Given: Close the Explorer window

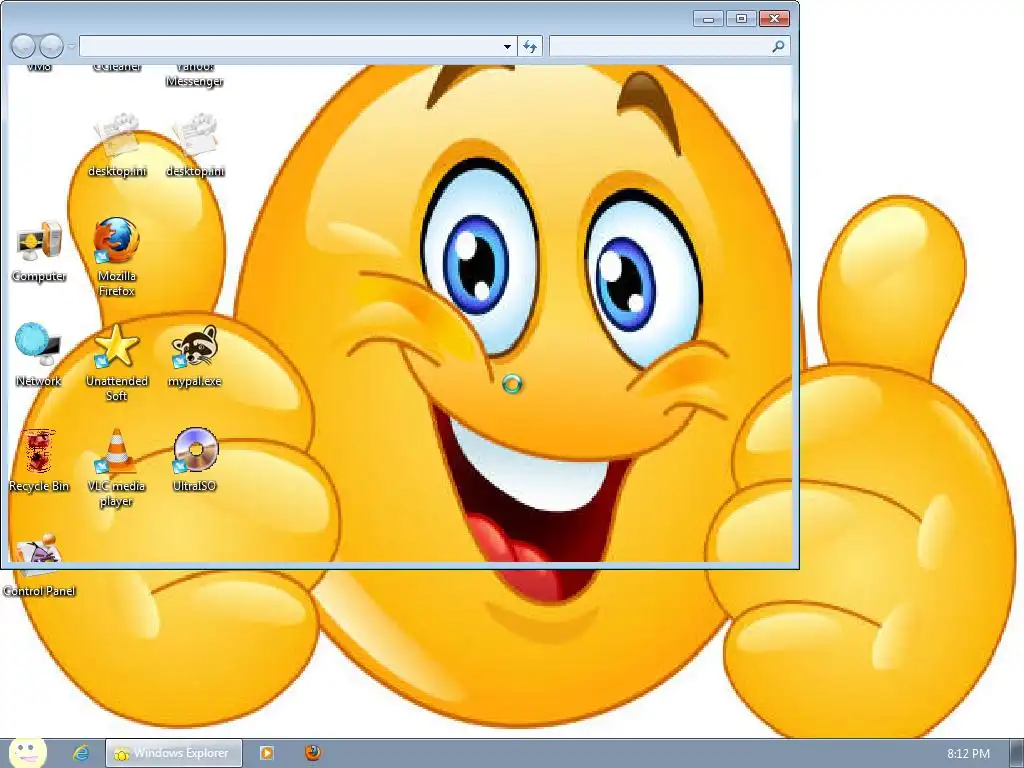Looking at the screenshot, I should [775, 19].
